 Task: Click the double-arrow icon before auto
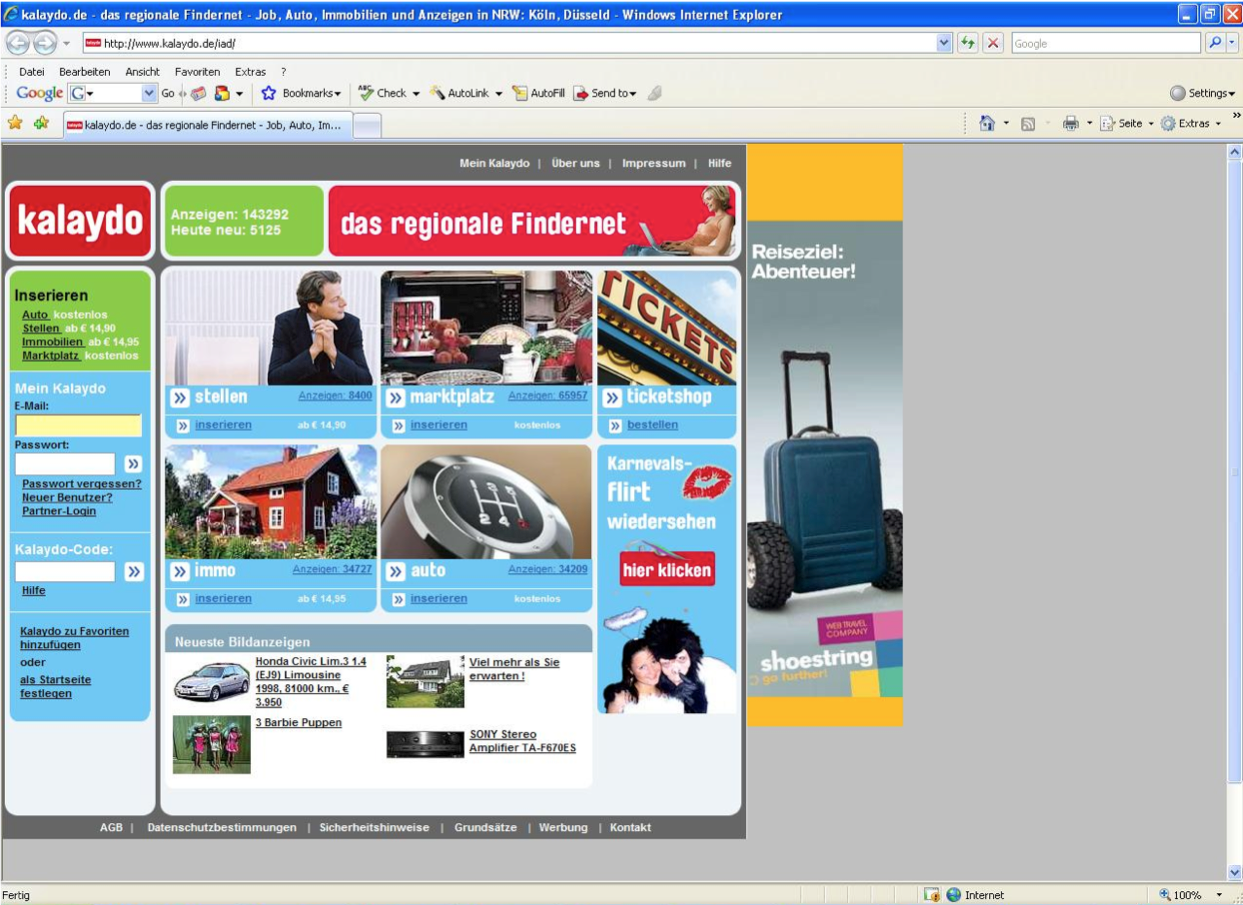pos(396,571)
